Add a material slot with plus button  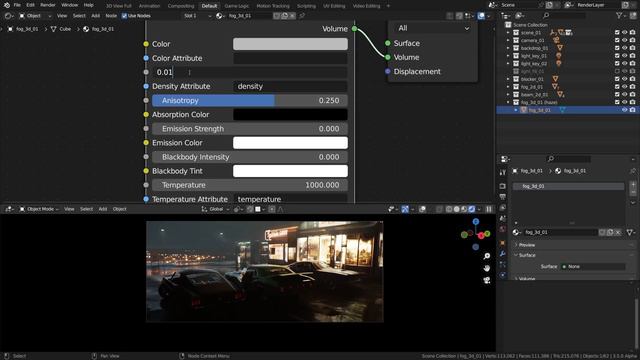(x=633, y=185)
